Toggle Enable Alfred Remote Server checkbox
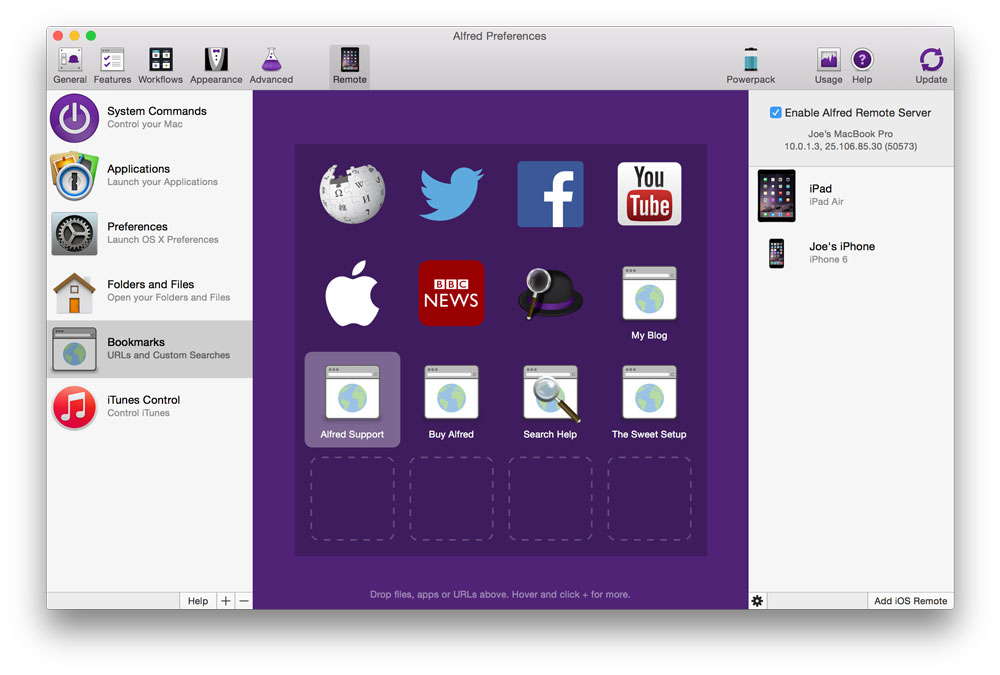Screen dimensions: 1000x675 (776, 112)
